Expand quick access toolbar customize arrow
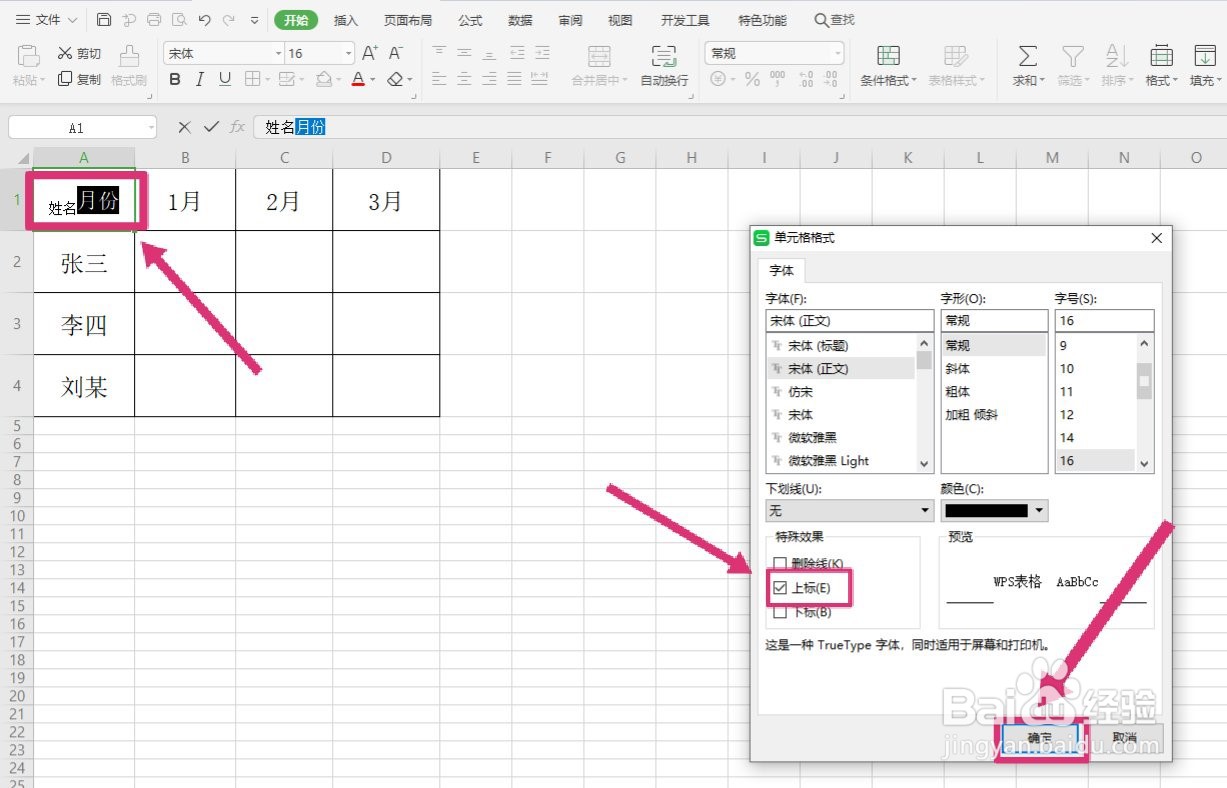This screenshot has height=788, width=1227. pyautogui.click(x=254, y=20)
